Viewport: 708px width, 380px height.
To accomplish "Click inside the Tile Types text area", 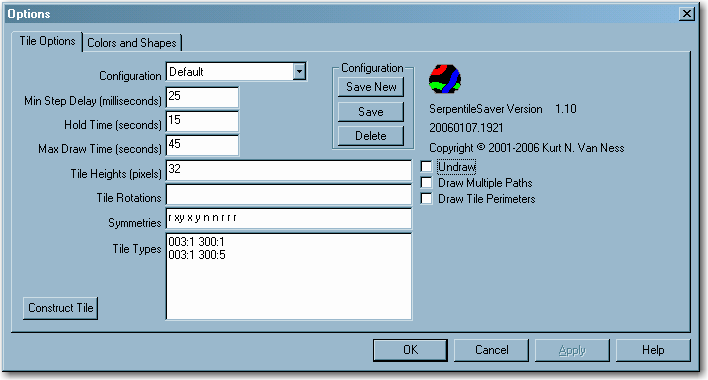I will point(289,276).
